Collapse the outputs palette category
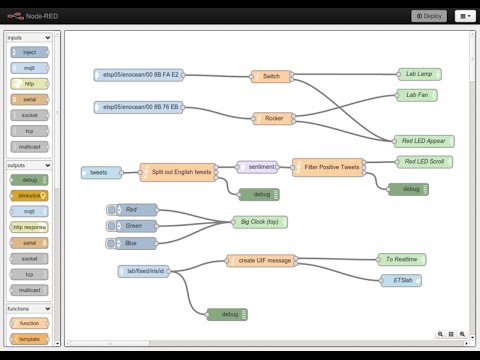 [x=29, y=165]
